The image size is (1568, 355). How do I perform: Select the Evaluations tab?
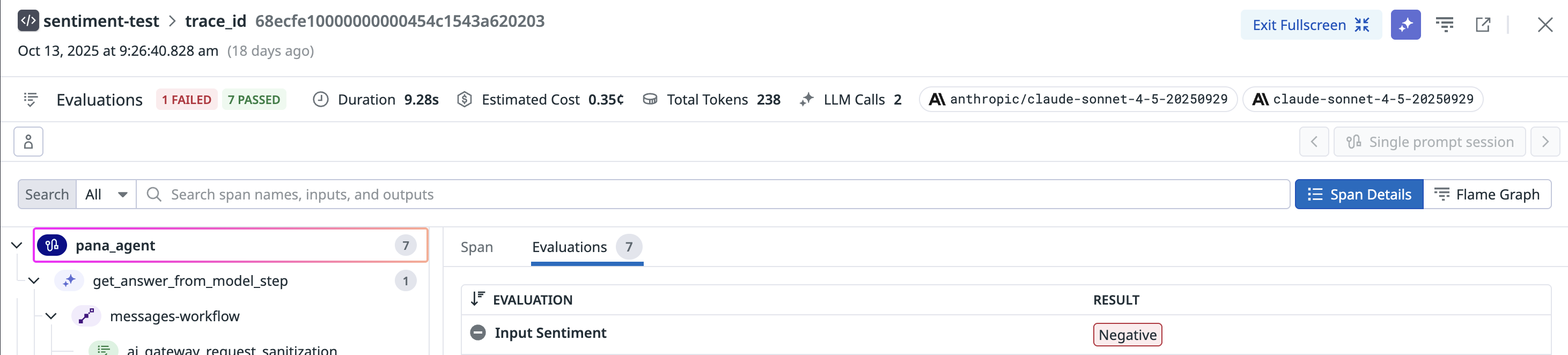pyautogui.click(x=569, y=247)
